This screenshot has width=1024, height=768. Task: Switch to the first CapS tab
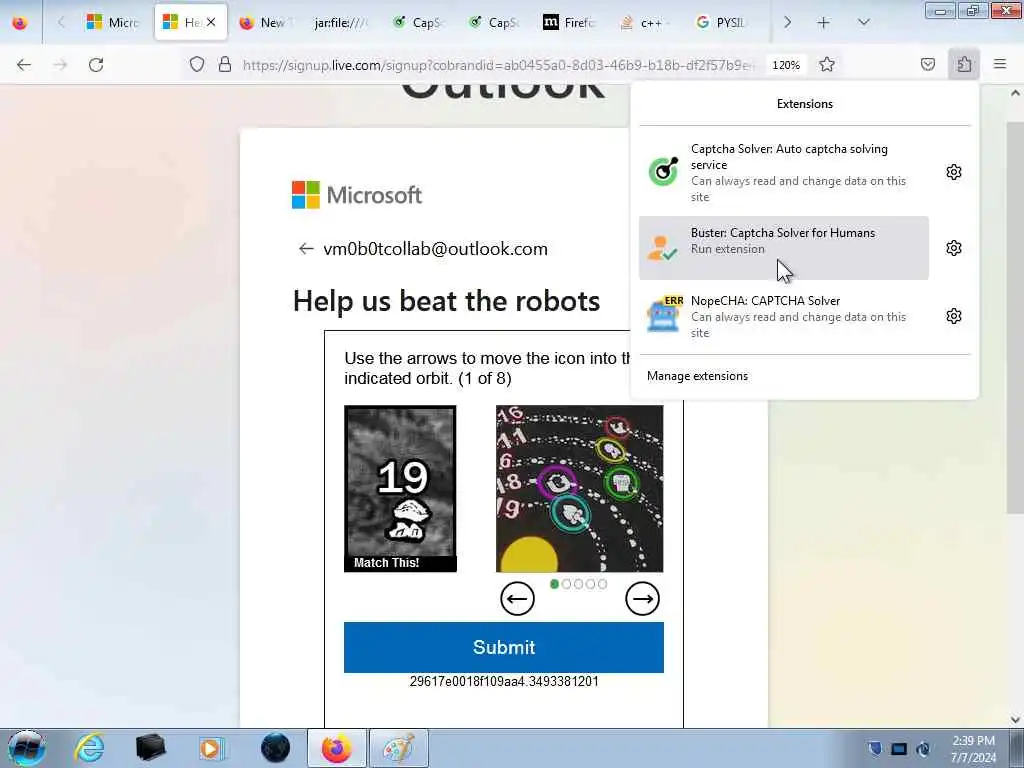pyautogui.click(x=419, y=22)
